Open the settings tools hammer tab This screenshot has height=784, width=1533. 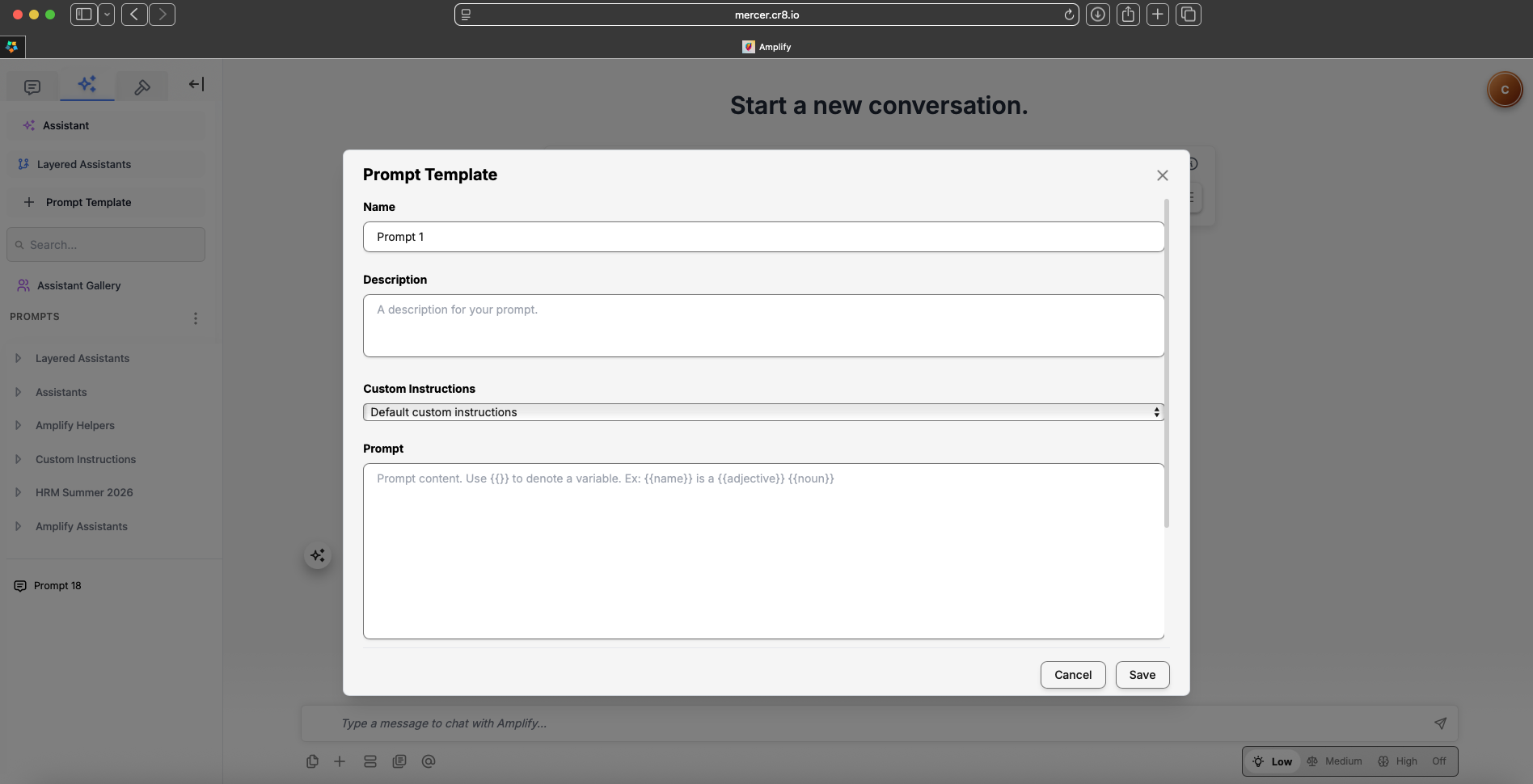[142, 86]
